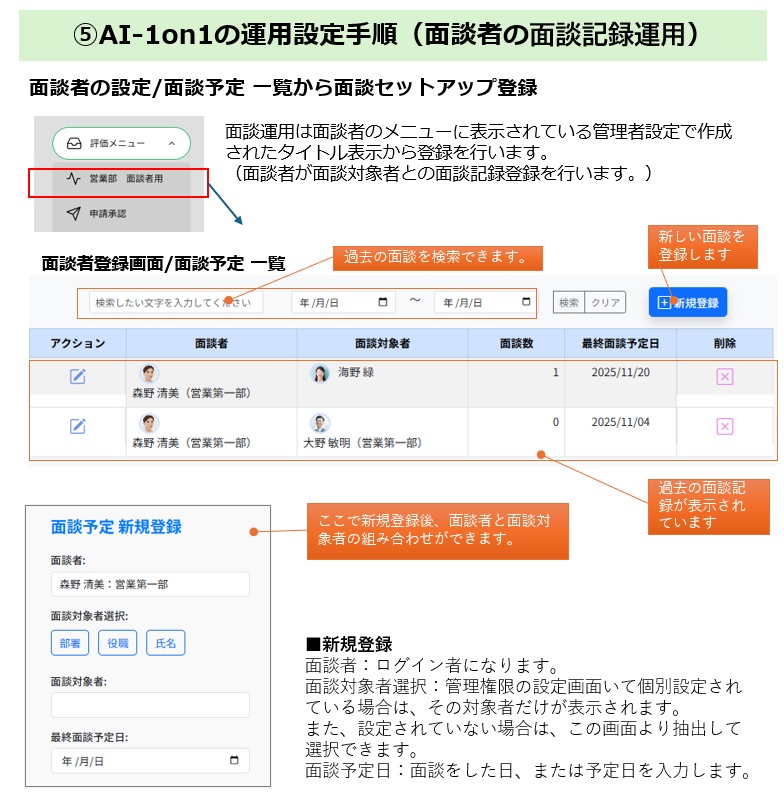Image resolution: width=784 pixels, height=801 pixels.
Task: Click 海野 緑 avatar picture
Action: coord(320,374)
